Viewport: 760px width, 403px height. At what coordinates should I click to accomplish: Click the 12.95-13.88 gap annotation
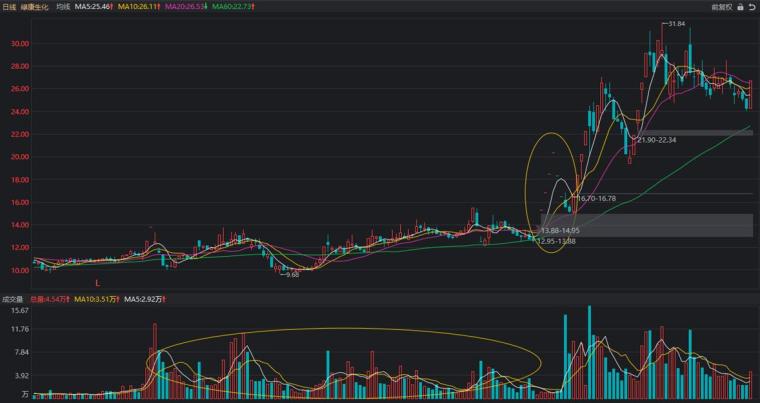[x=556, y=241]
